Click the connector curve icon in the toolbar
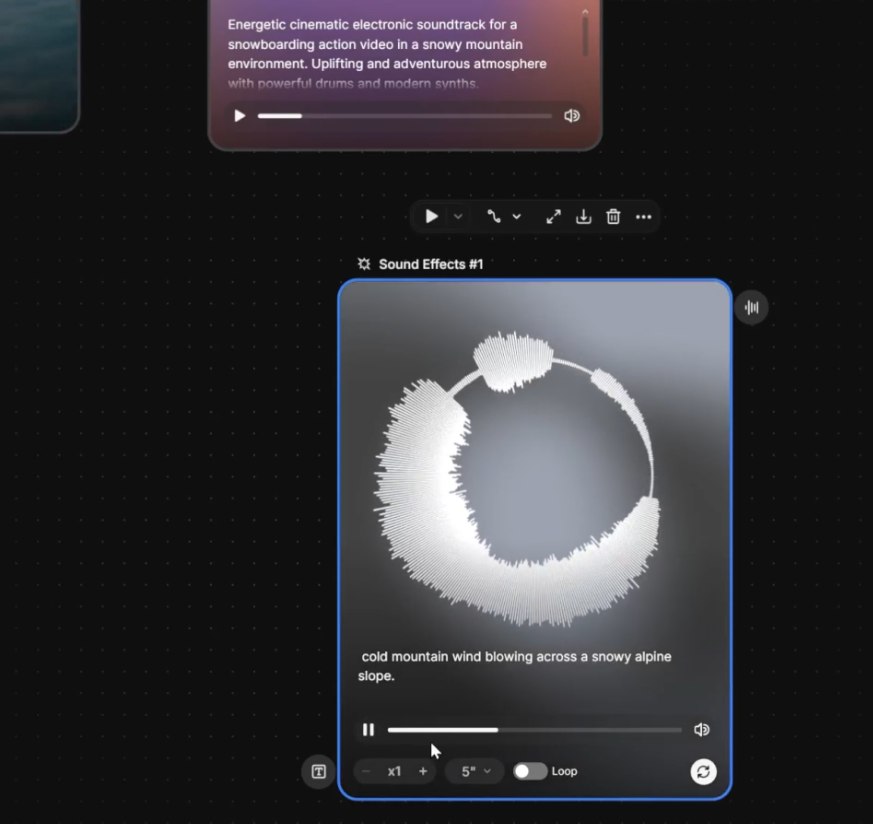 (493, 216)
